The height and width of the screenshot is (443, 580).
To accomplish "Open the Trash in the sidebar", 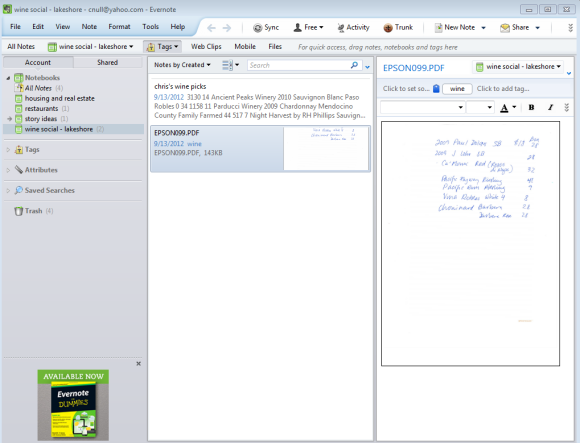I will [33, 211].
